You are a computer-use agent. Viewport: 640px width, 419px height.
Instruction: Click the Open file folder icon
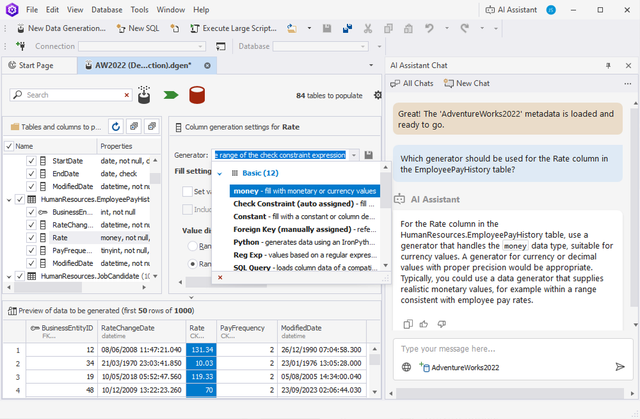[x=292, y=28]
